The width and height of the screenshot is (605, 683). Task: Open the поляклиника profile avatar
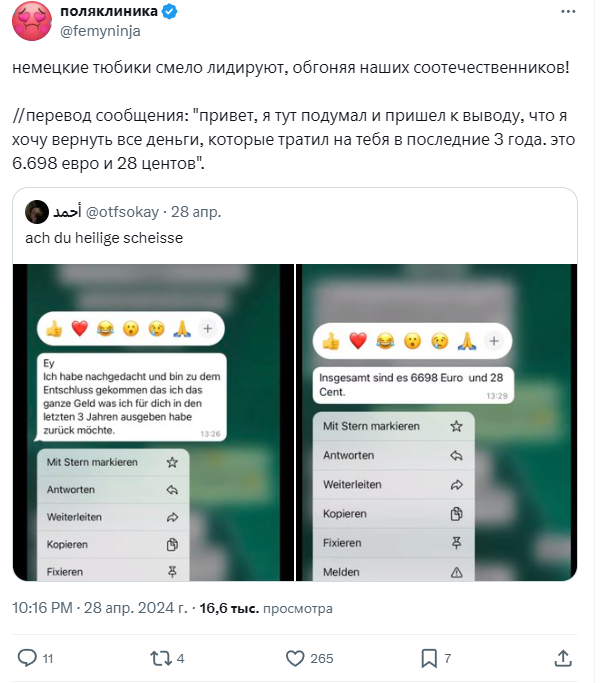(x=32, y=21)
